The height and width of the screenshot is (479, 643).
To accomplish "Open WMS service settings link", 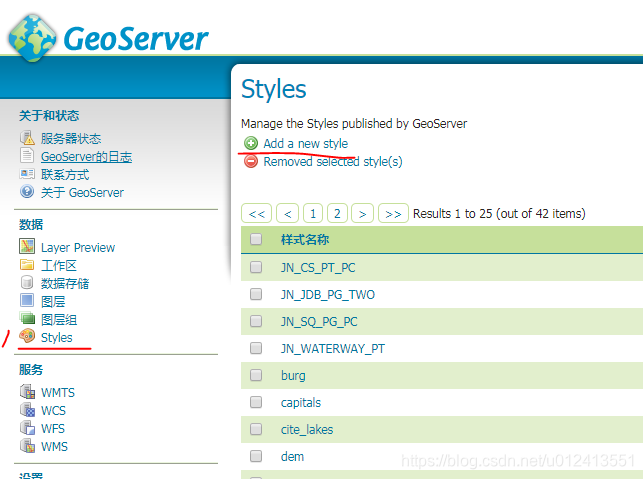I will click(x=54, y=447).
